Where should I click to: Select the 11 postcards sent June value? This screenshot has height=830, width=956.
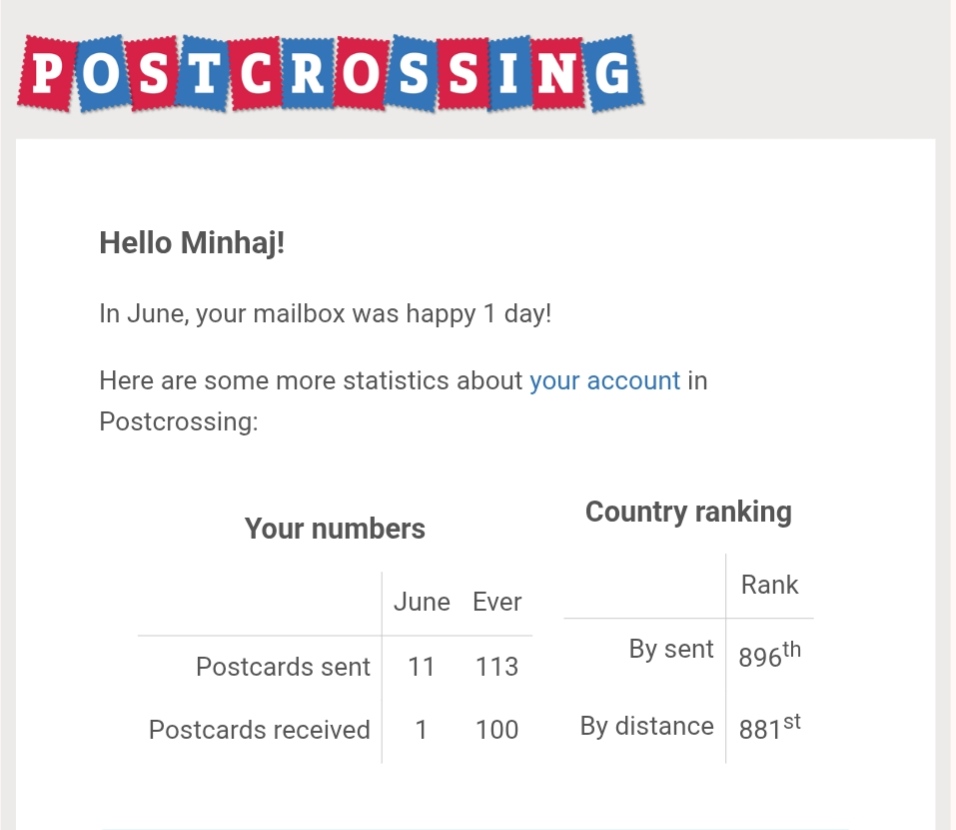pyautogui.click(x=421, y=667)
